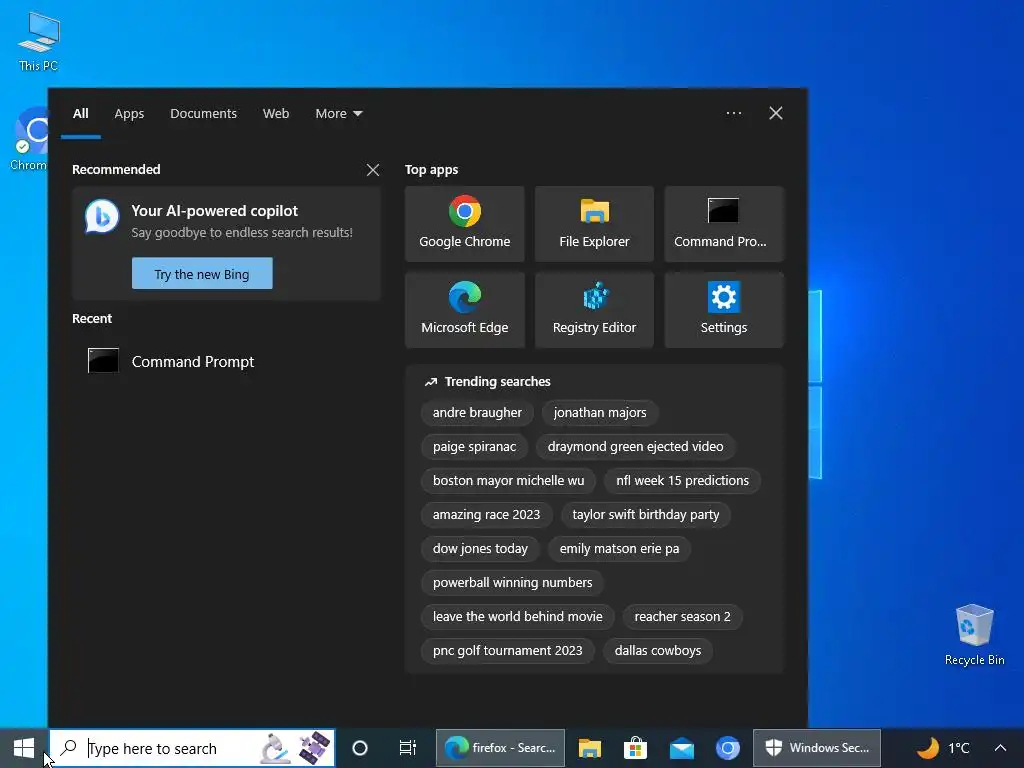Launch Microsoft Edge from Top apps

464,310
